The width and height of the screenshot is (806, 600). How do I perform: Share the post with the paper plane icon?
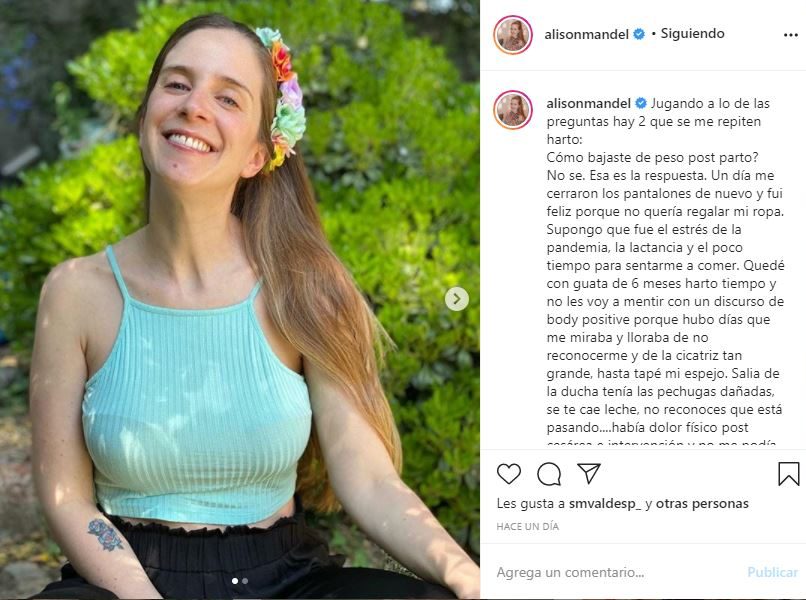[x=589, y=474]
